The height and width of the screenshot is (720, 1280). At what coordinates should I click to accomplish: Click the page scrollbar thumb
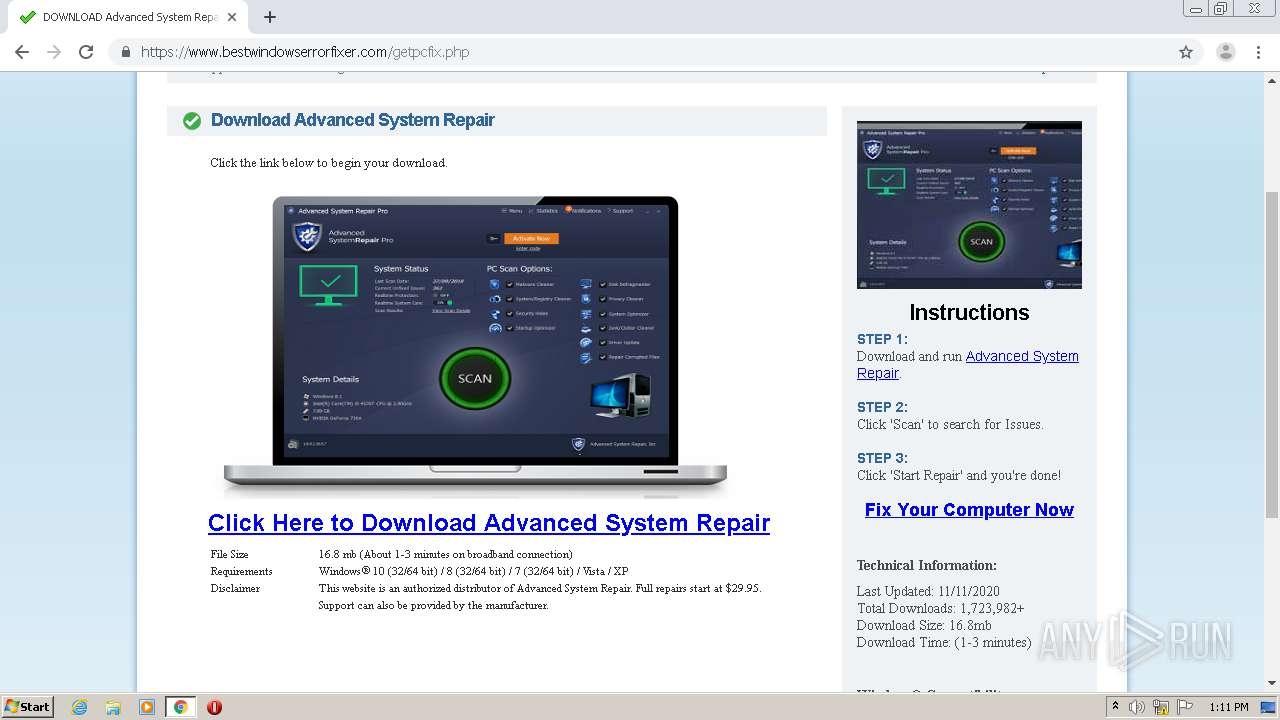click(x=1272, y=353)
